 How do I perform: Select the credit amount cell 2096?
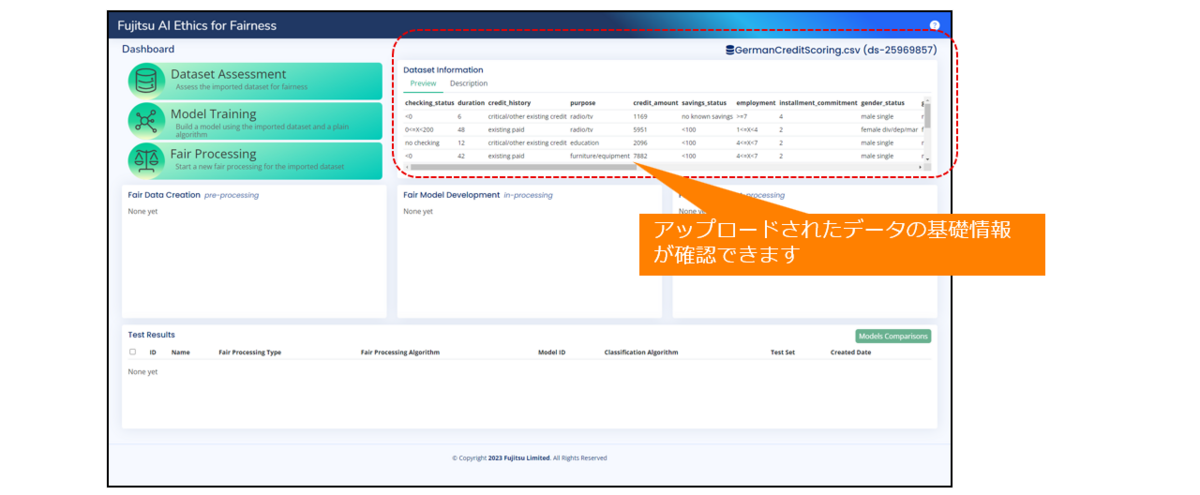640,143
